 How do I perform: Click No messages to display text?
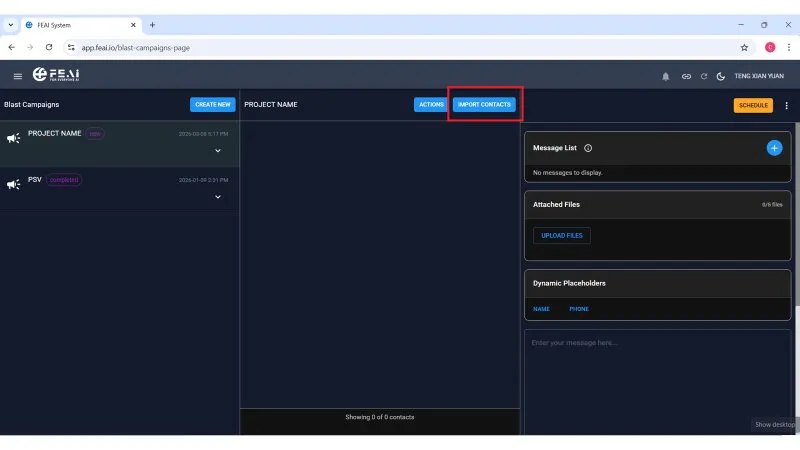point(567,173)
